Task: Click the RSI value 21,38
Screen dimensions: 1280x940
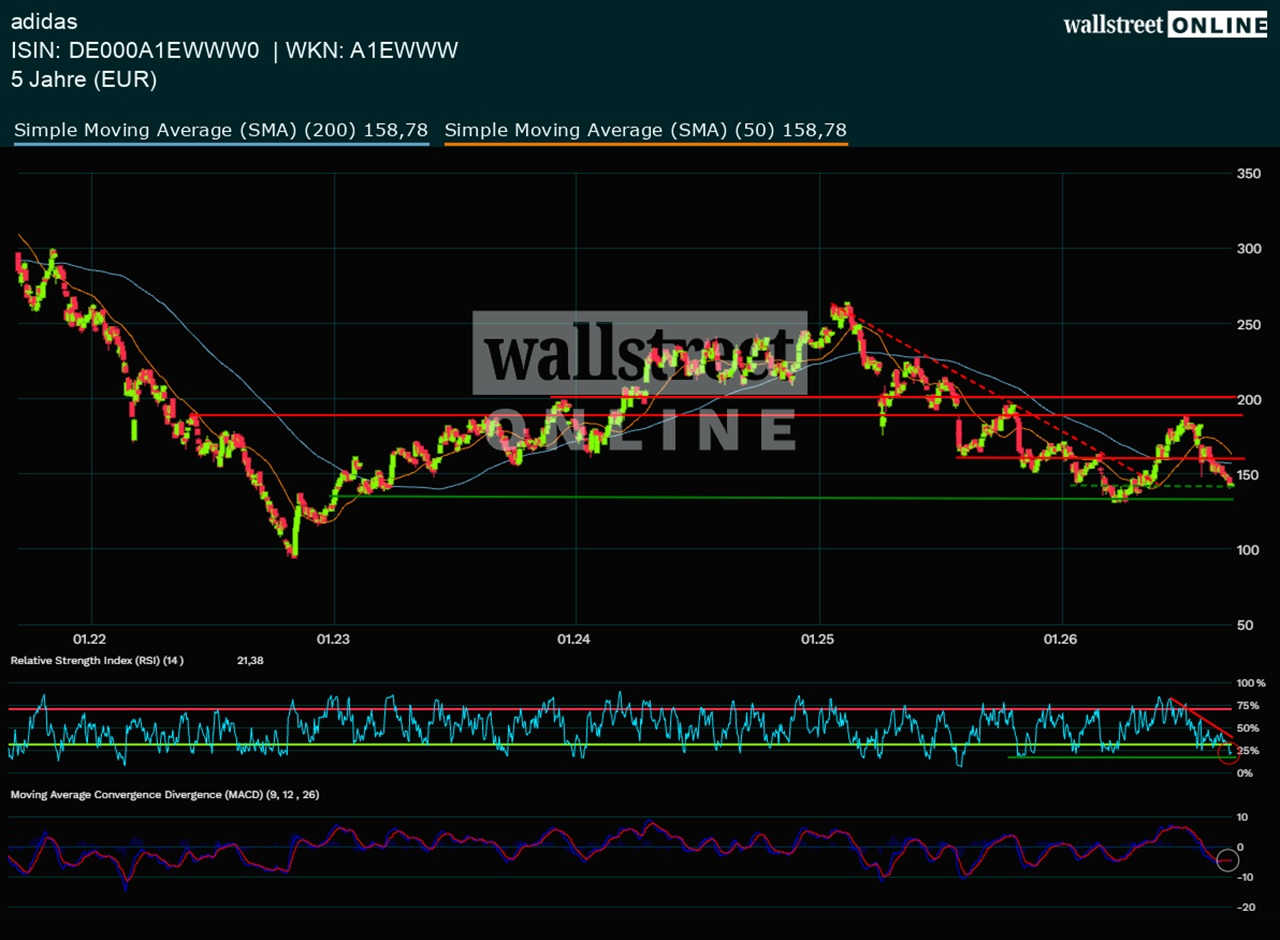Action: [x=250, y=660]
